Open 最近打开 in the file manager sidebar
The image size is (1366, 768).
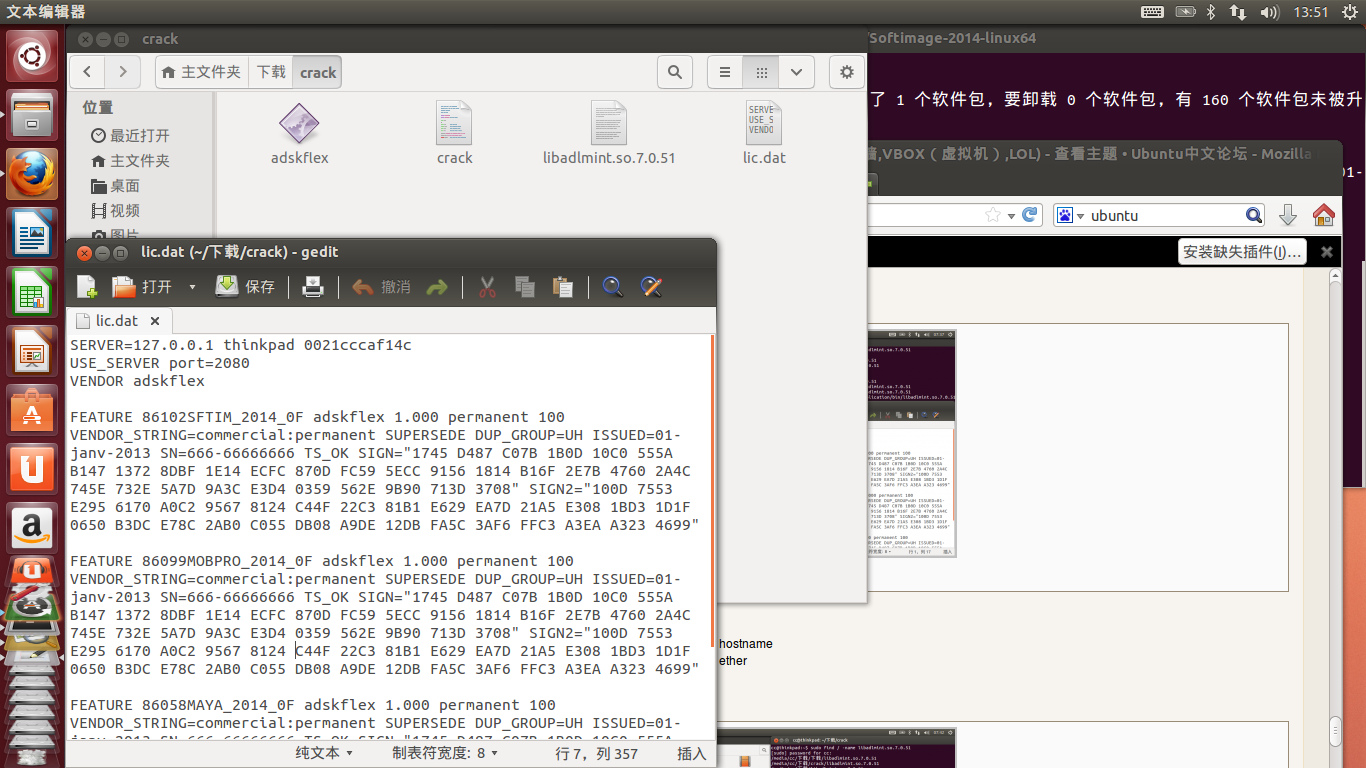[130, 136]
